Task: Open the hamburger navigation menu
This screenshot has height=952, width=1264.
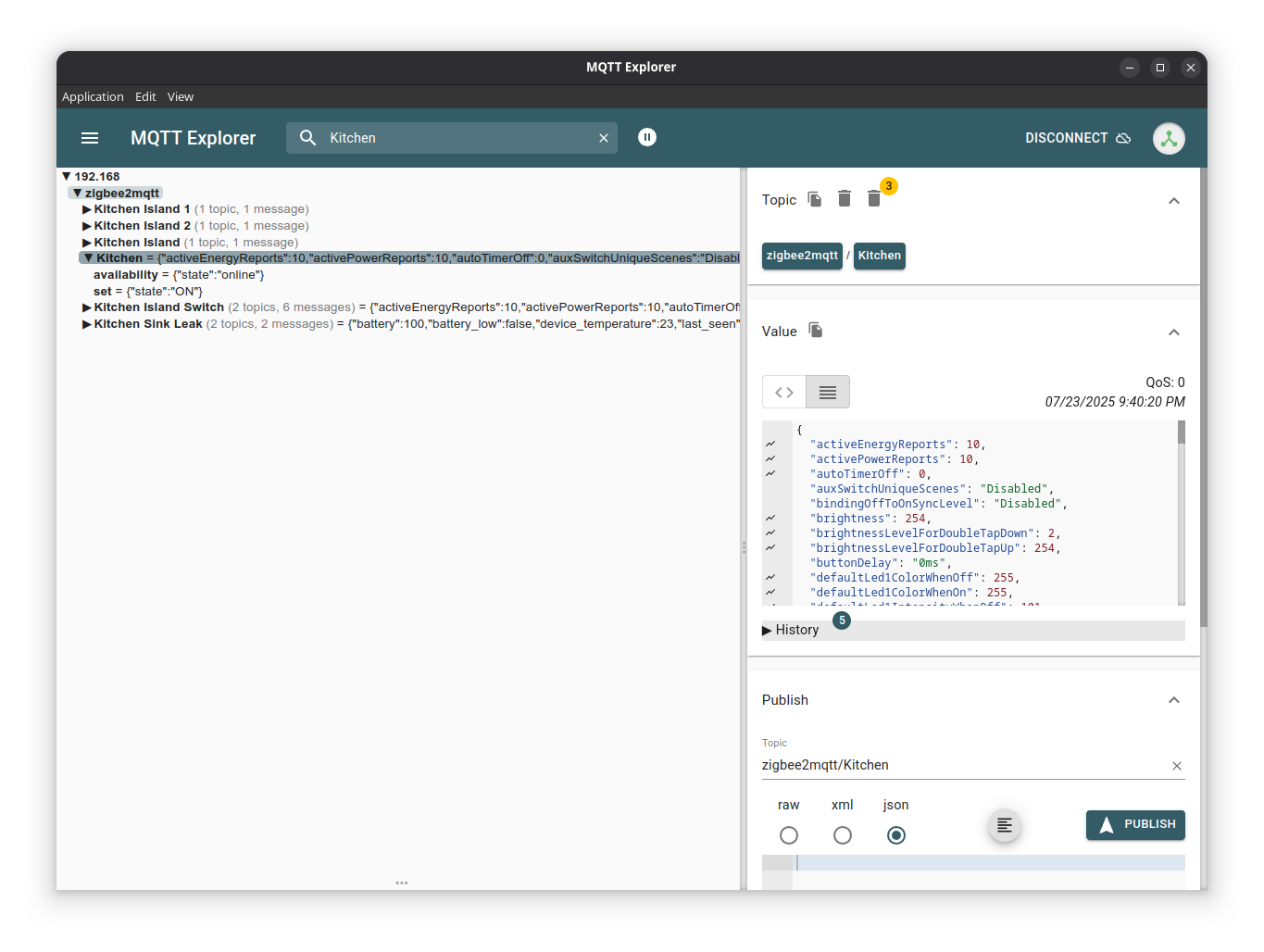Action: click(x=90, y=138)
